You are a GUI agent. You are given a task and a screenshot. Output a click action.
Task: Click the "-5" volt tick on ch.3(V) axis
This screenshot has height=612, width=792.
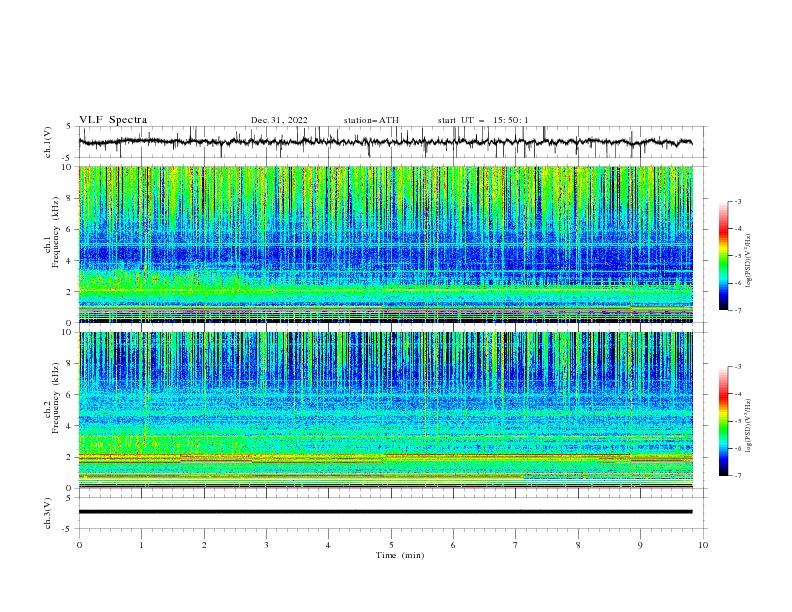tap(68, 529)
